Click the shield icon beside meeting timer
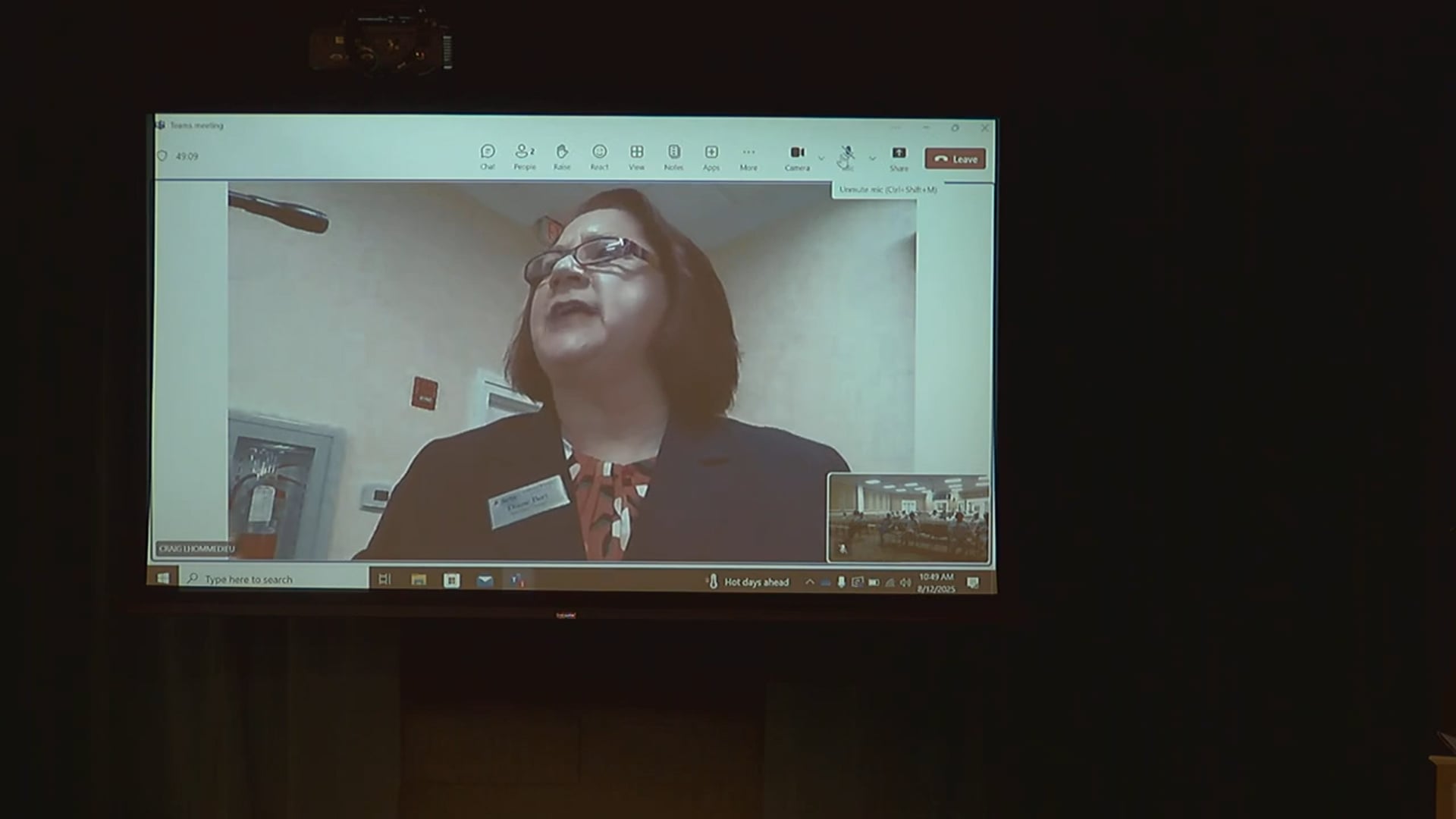Viewport: 1456px width, 819px height. 162,155
